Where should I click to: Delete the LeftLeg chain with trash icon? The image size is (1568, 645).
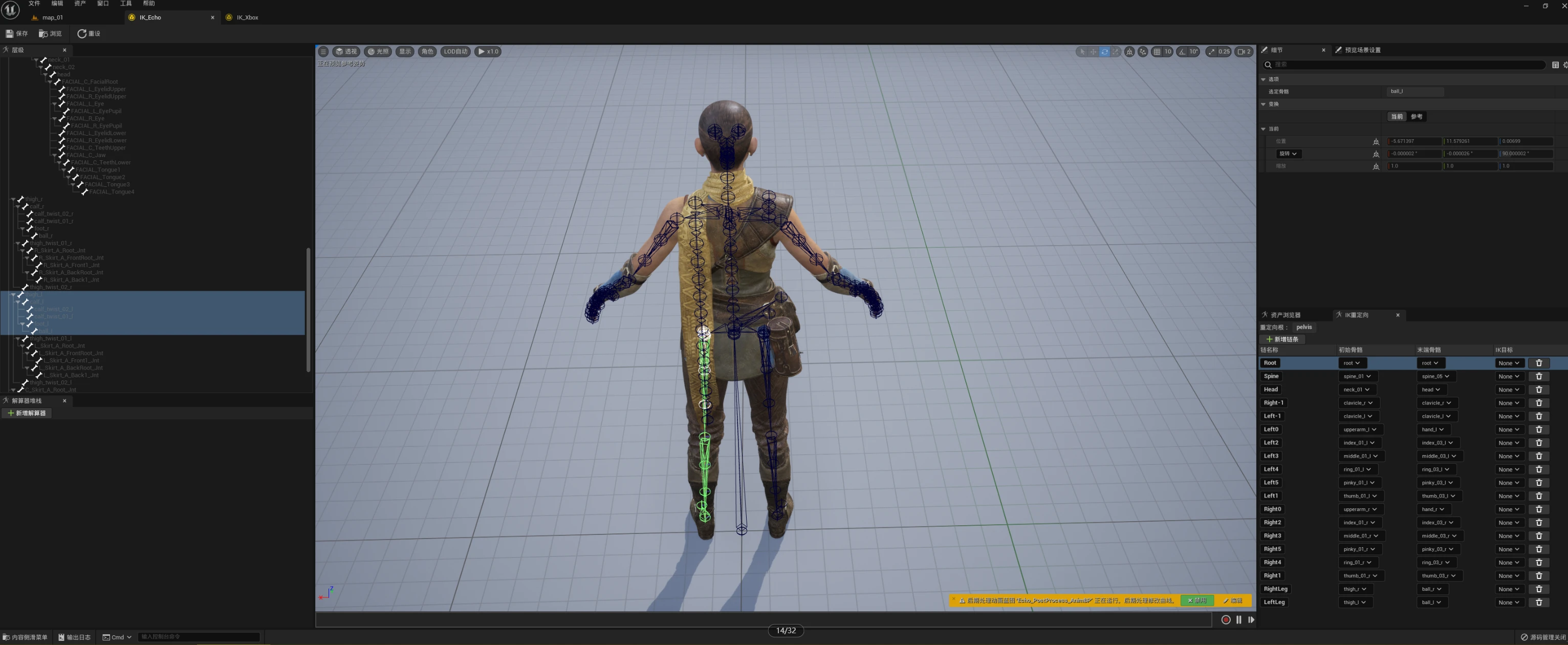pos(1539,603)
